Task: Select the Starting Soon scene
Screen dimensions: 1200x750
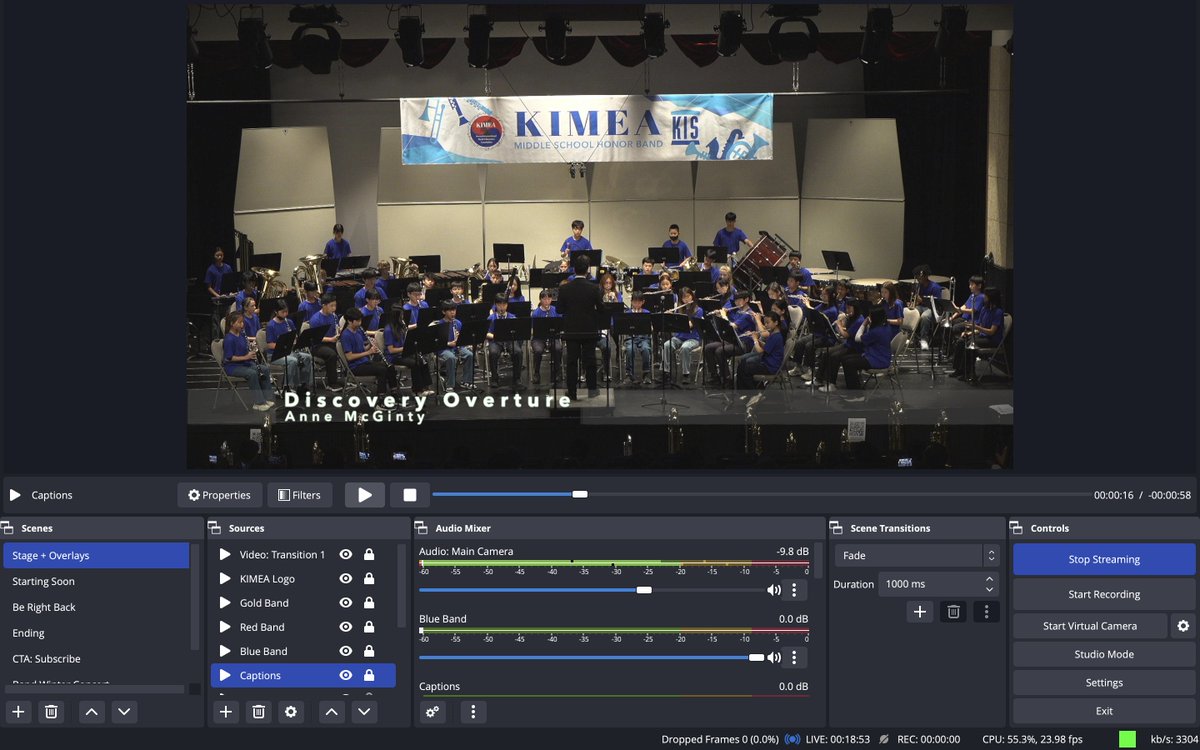Action: [x=97, y=581]
